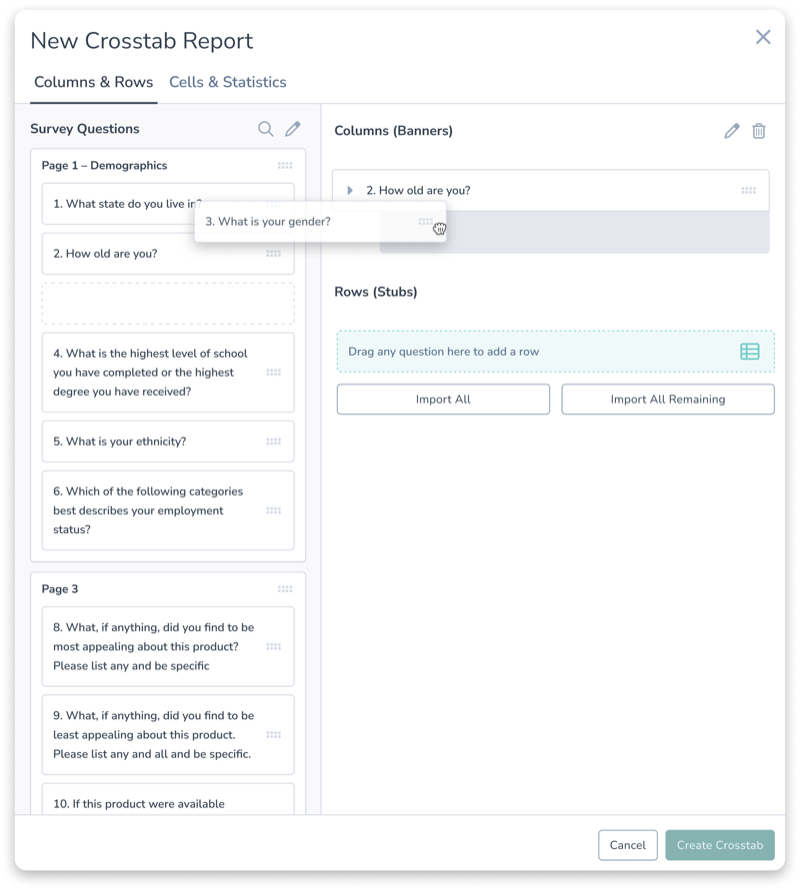Click Import All Remaining
Image resolution: width=800 pixels, height=890 pixels.
668,399
